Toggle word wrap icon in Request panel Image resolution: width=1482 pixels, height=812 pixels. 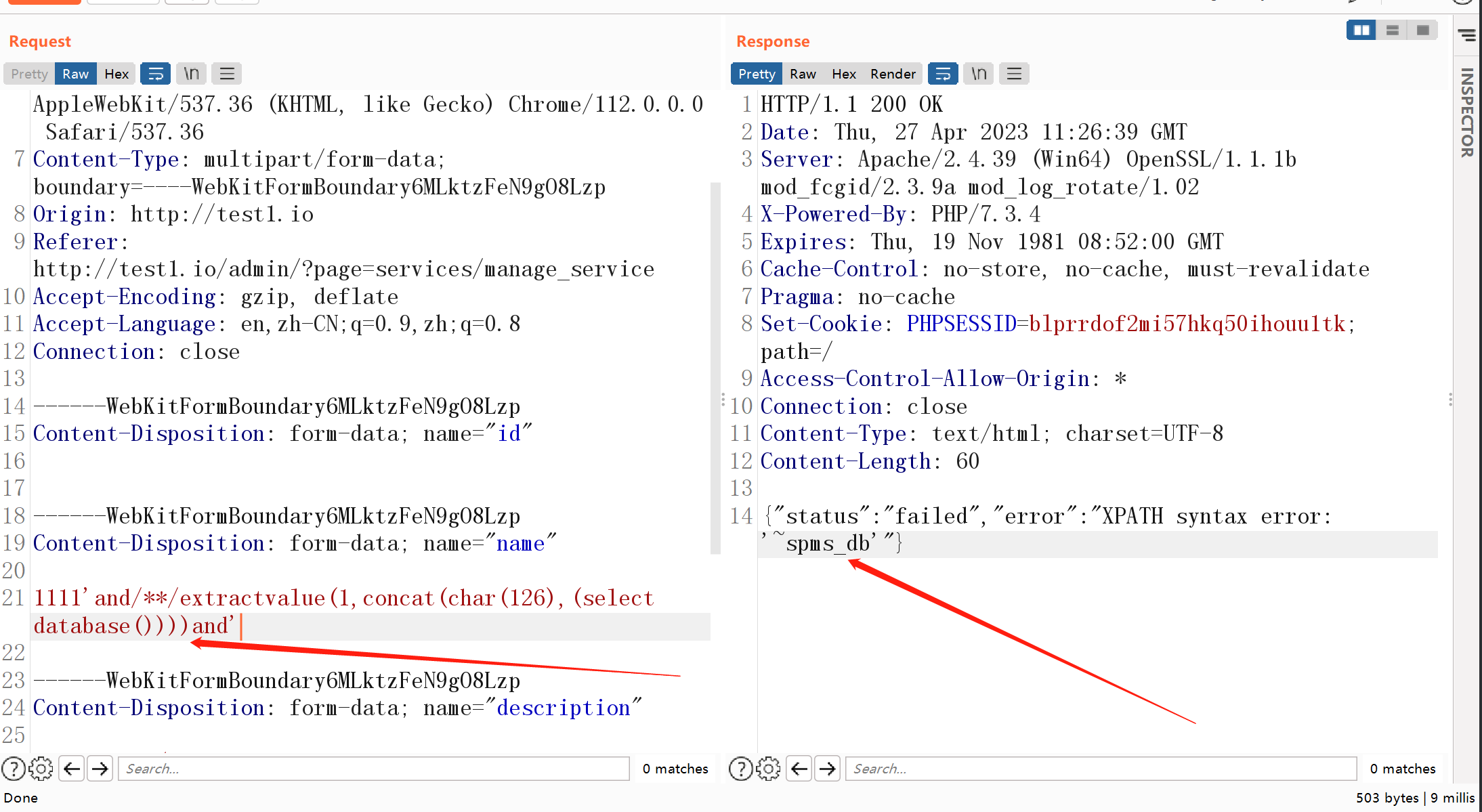click(x=155, y=74)
